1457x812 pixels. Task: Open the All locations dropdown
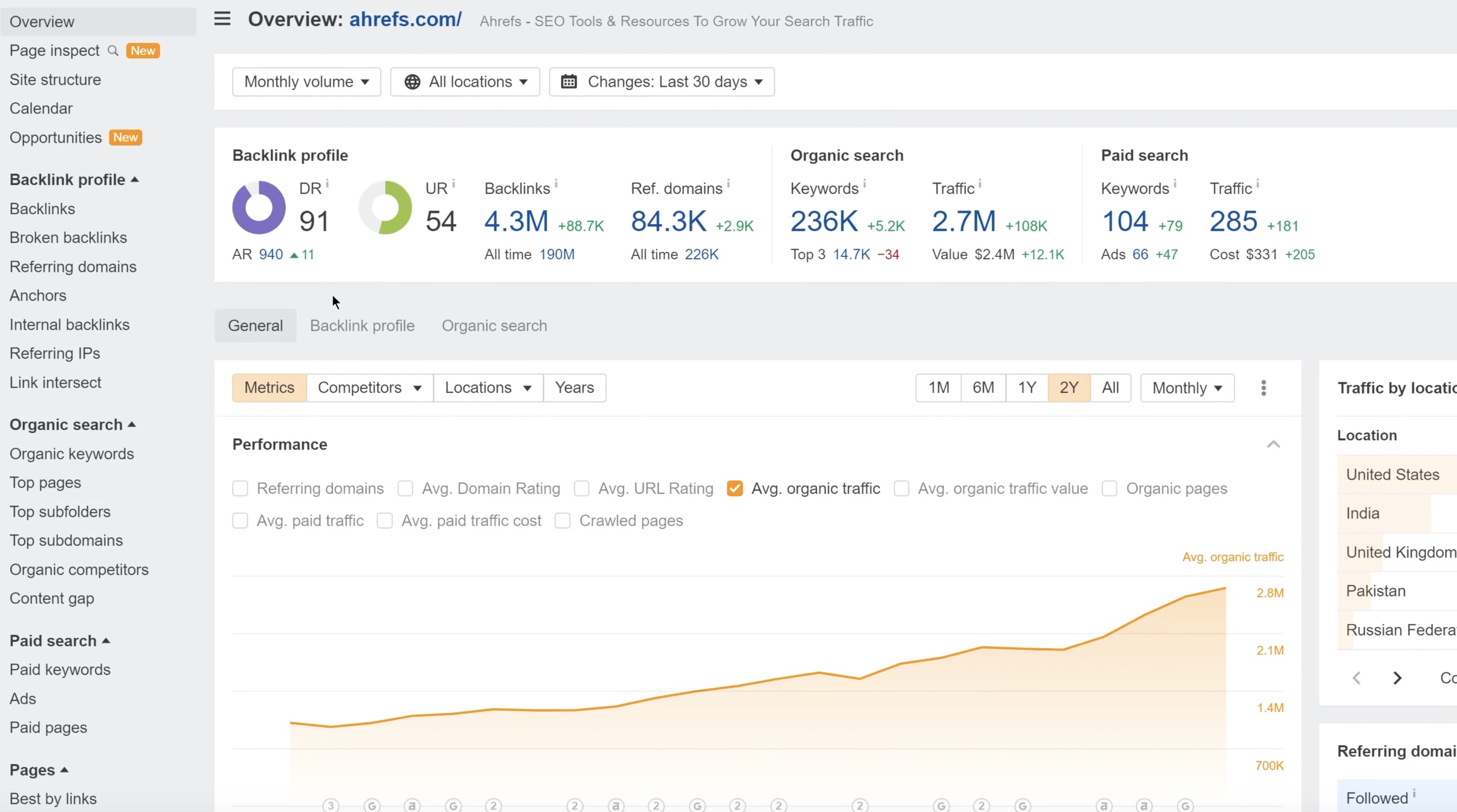pyautogui.click(x=465, y=82)
